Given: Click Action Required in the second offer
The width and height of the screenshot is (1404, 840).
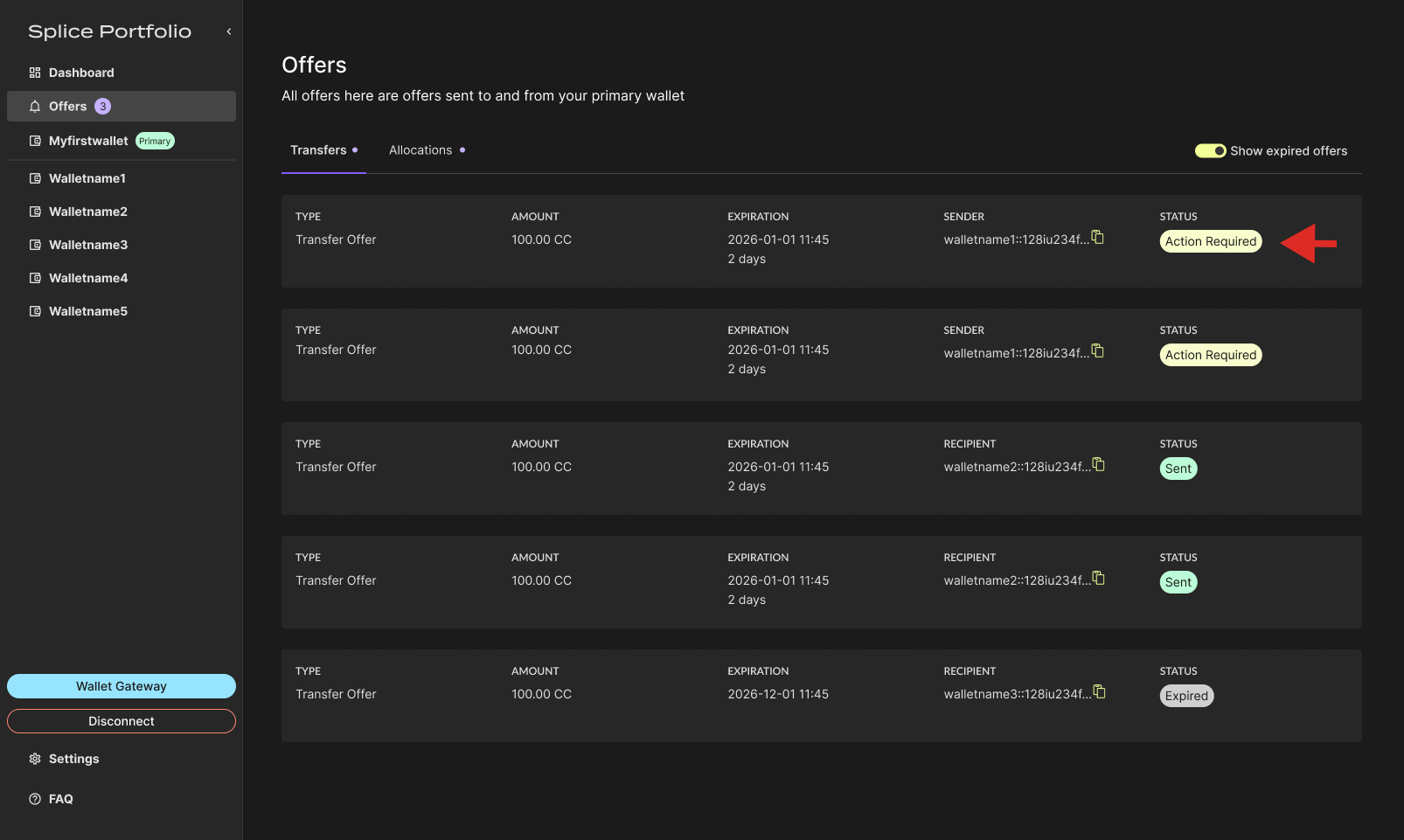Looking at the screenshot, I should (x=1211, y=355).
